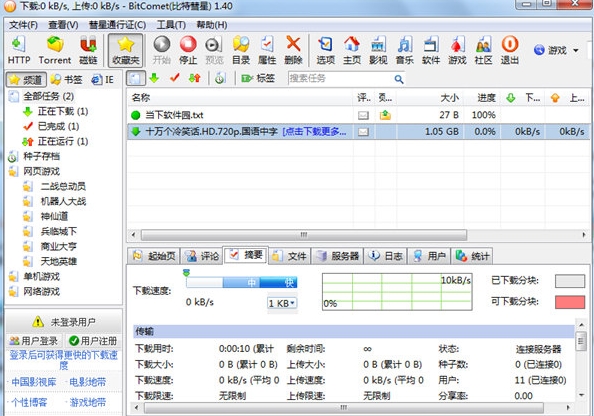The width and height of the screenshot is (594, 416).
Task: Stop the task with 停止 icon
Action: [x=188, y=50]
